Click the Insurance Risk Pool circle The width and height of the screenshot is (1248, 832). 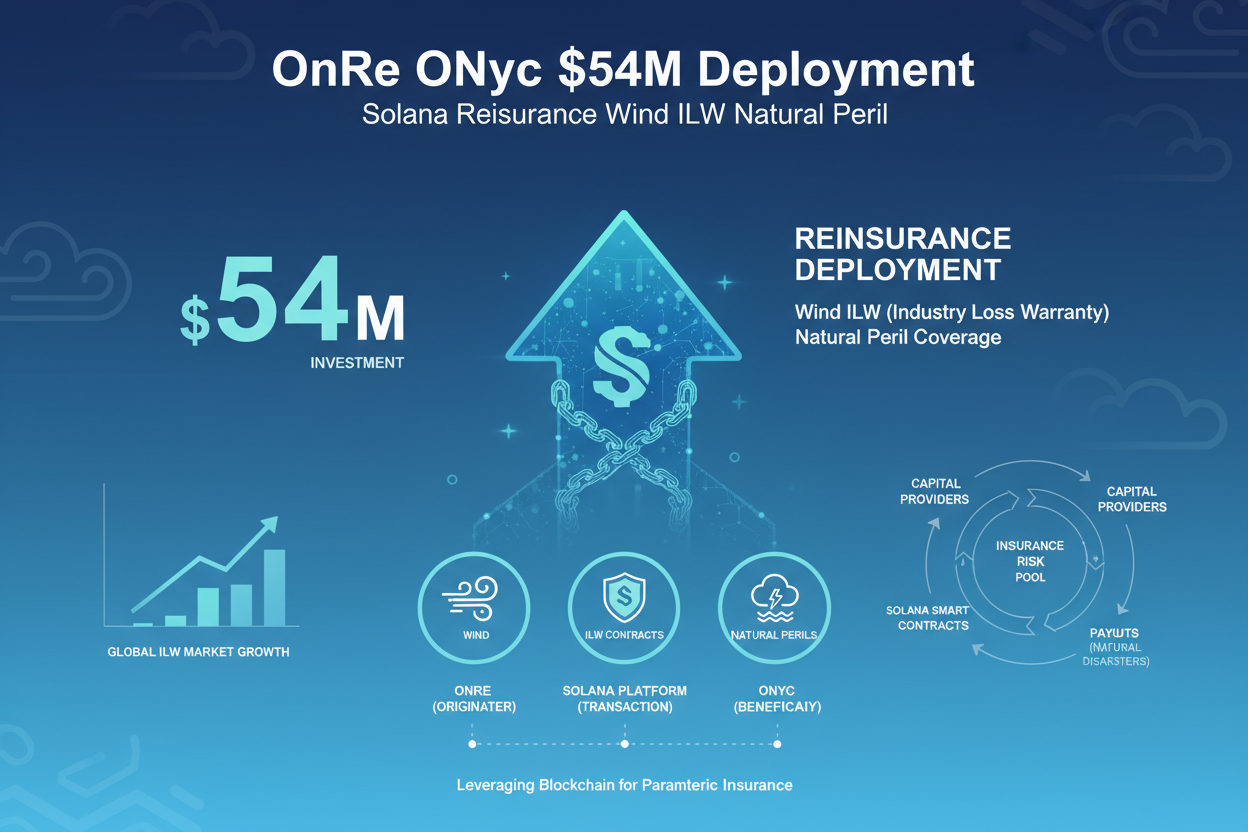coord(1030,561)
